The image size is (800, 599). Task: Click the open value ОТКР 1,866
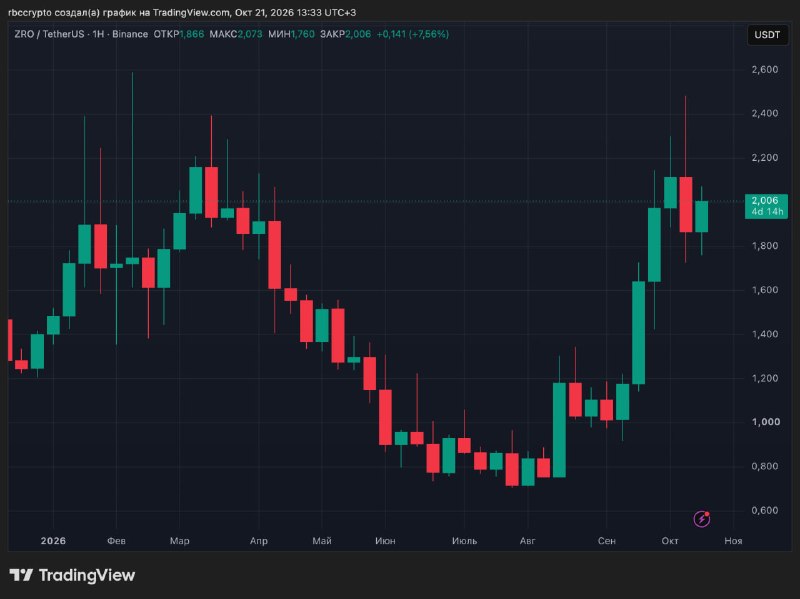179,34
